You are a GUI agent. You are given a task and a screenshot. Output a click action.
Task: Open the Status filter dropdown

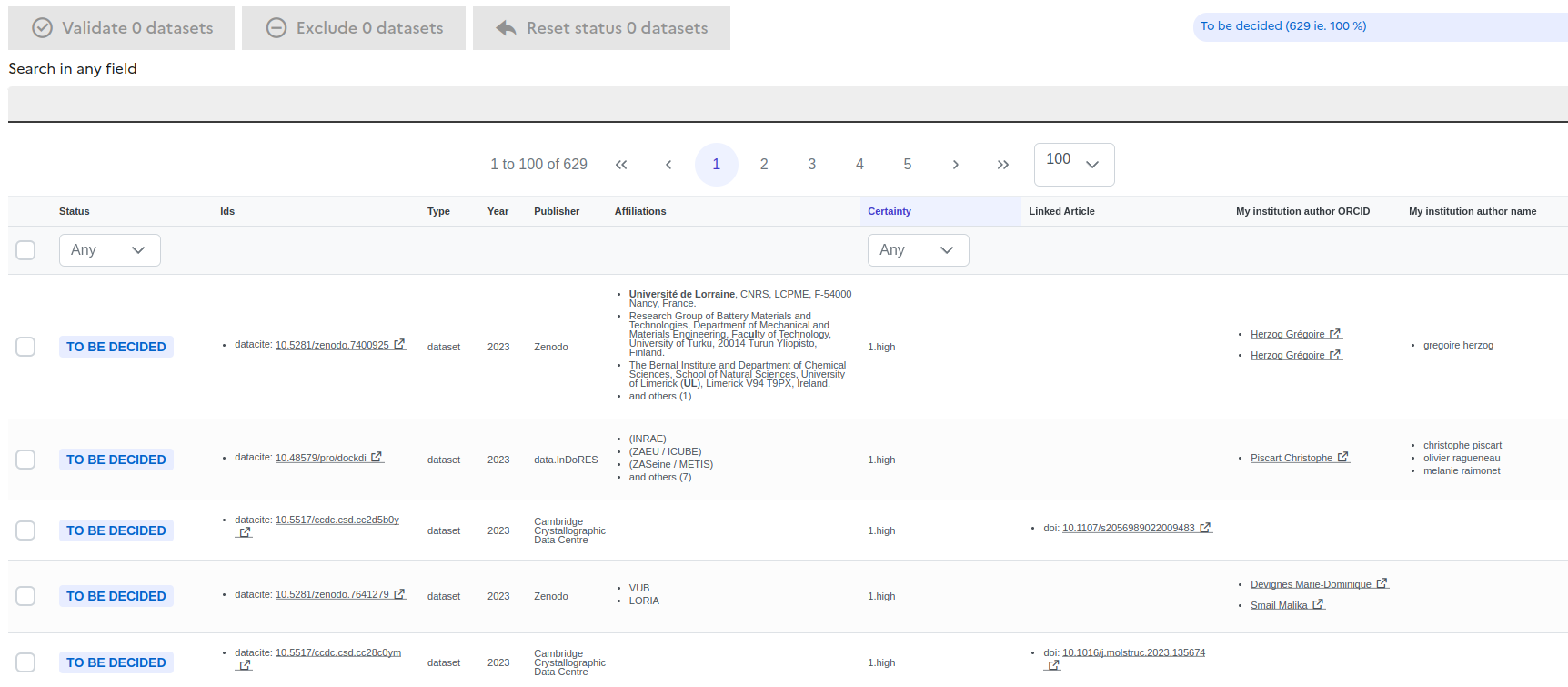coord(109,250)
